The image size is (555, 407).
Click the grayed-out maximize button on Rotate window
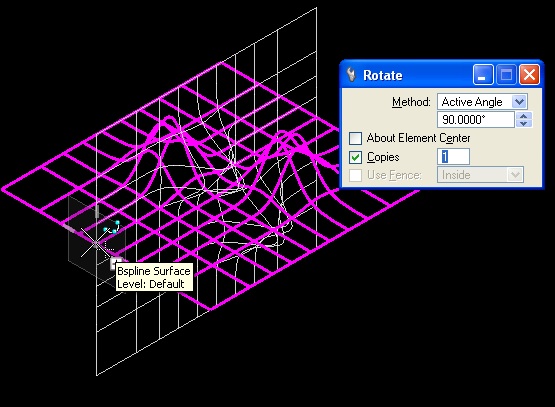(506, 75)
